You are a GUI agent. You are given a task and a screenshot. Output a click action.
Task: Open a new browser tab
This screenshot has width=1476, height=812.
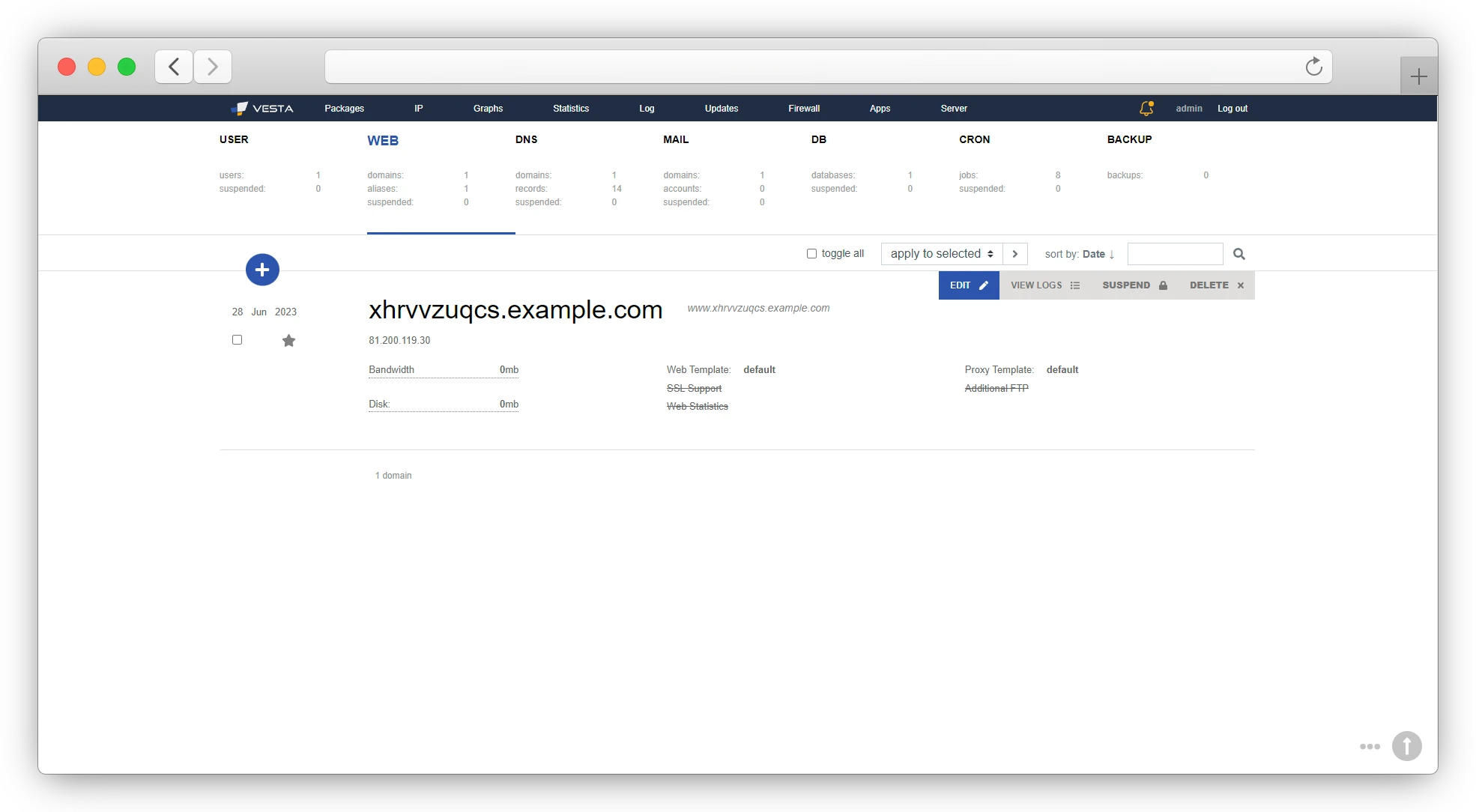pos(1418,76)
